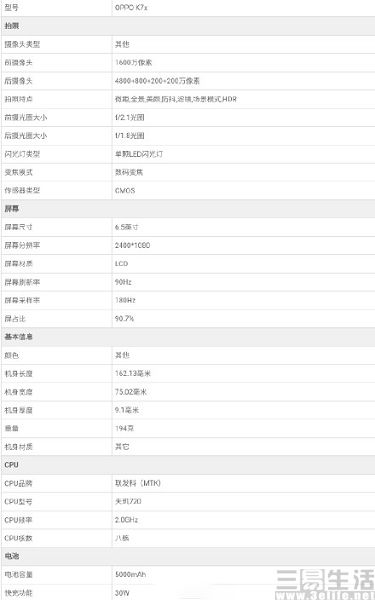Viewport: 375px width, 600px height.
Task: Select the '屏幕尺寸' label
Action: tap(18, 227)
